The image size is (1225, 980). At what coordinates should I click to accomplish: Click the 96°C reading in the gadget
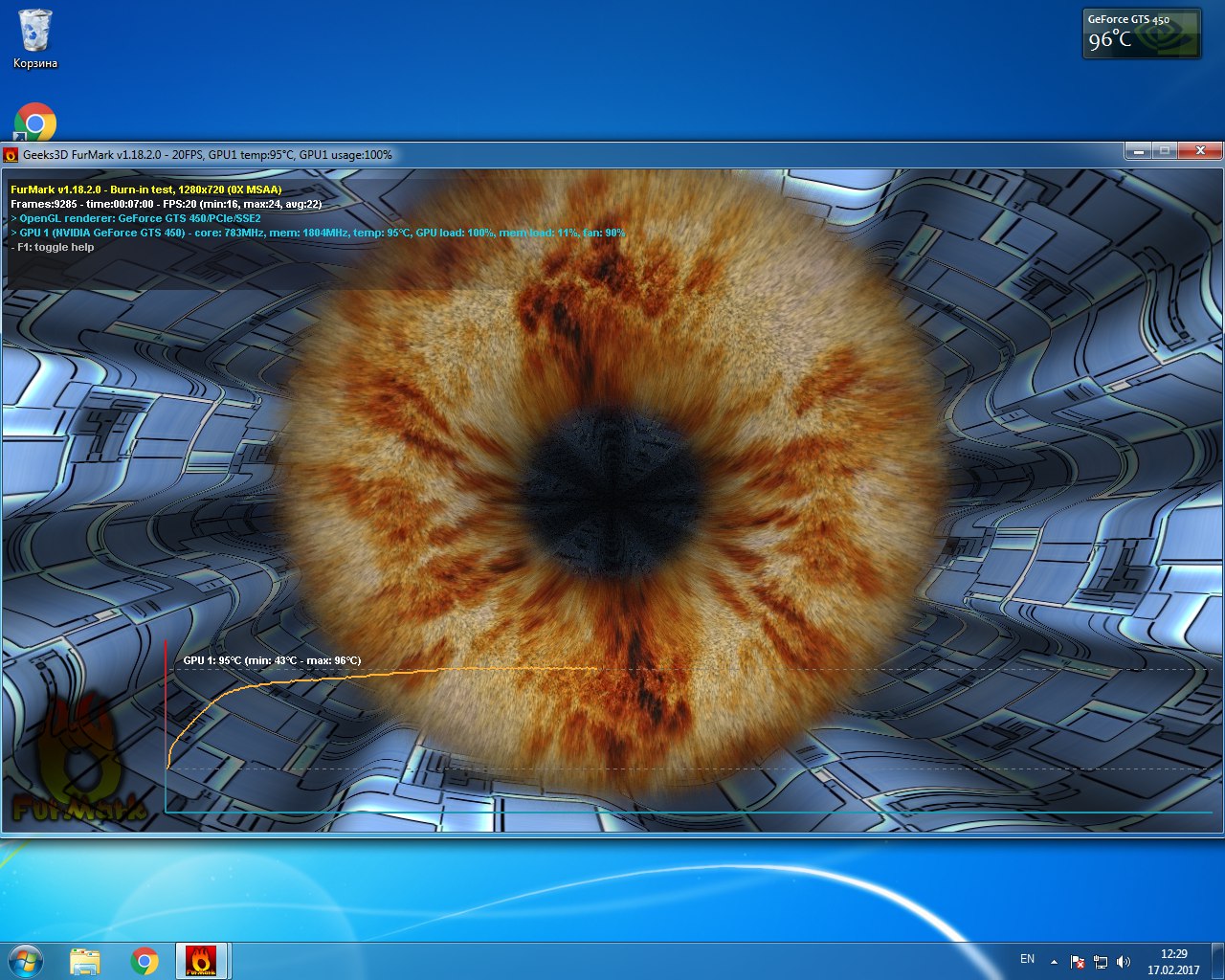pos(1110,40)
